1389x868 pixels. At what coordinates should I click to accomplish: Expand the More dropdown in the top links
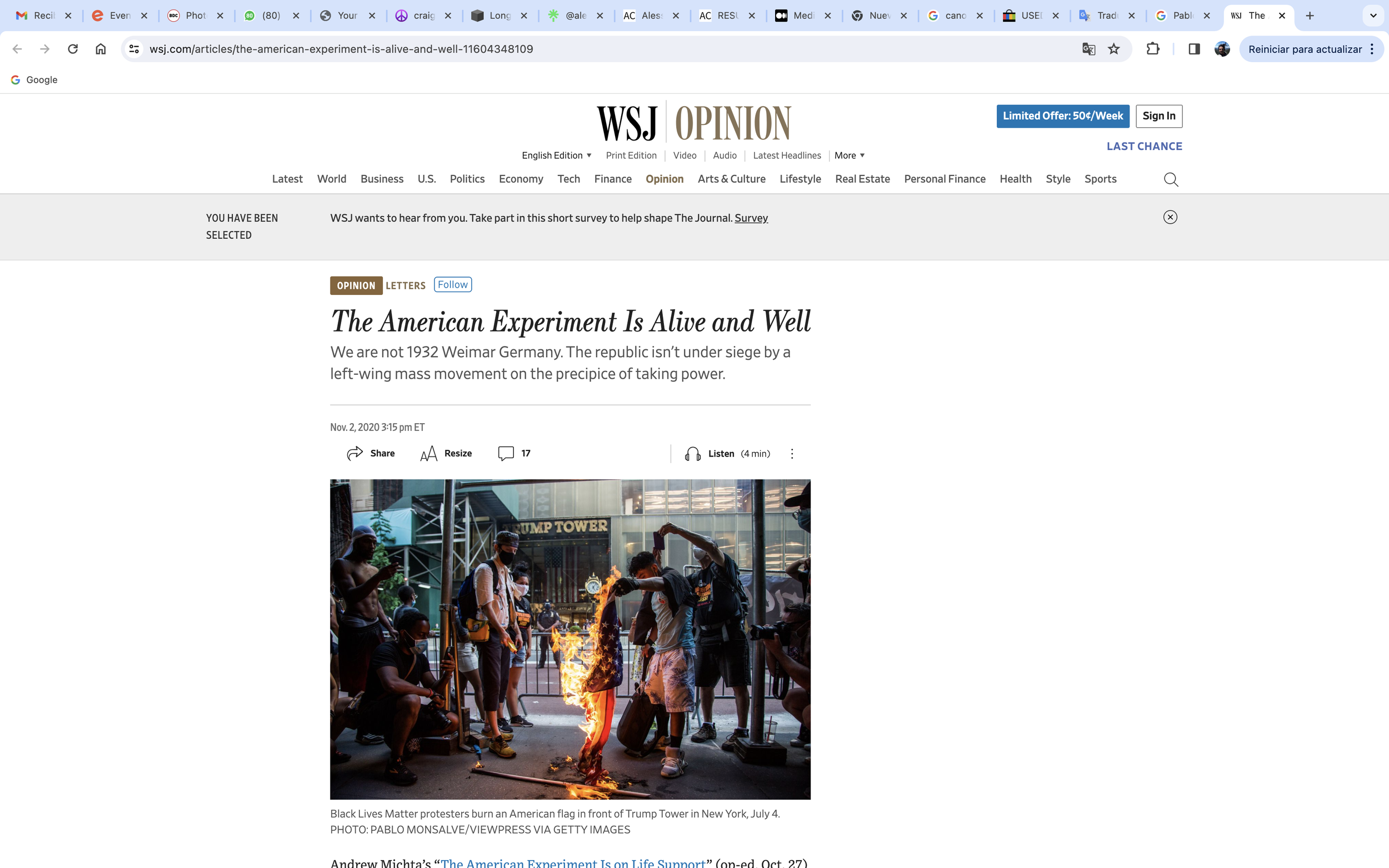pyautogui.click(x=850, y=155)
